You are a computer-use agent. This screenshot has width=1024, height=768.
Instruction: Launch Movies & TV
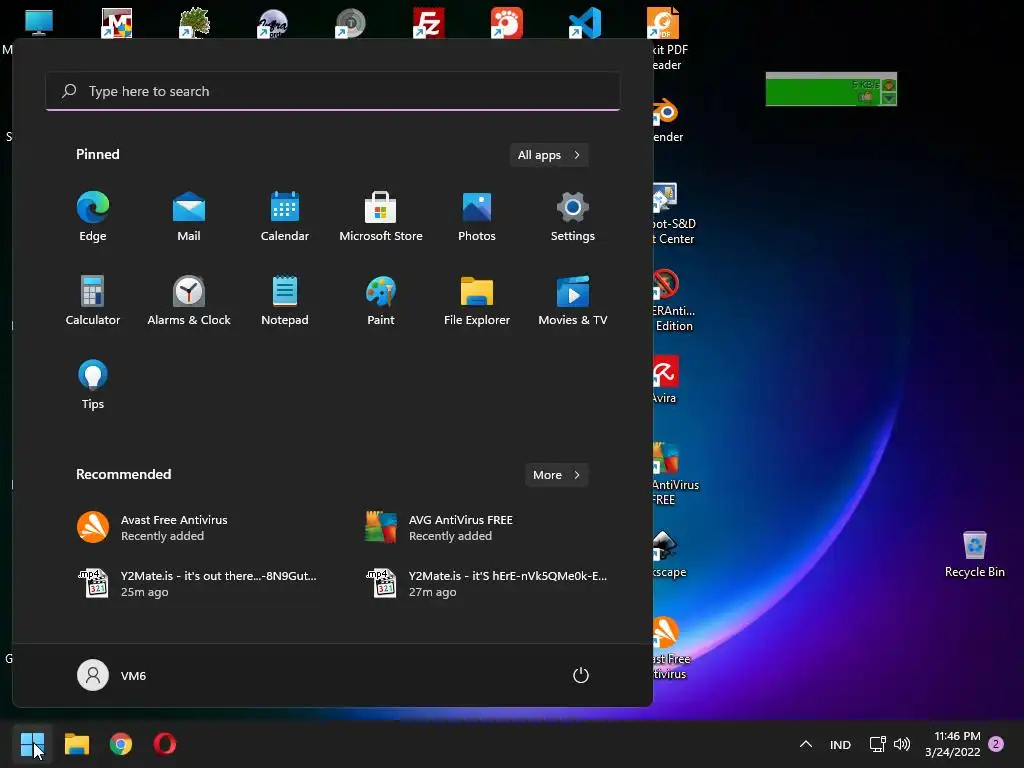pyautogui.click(x=573, y=301)
